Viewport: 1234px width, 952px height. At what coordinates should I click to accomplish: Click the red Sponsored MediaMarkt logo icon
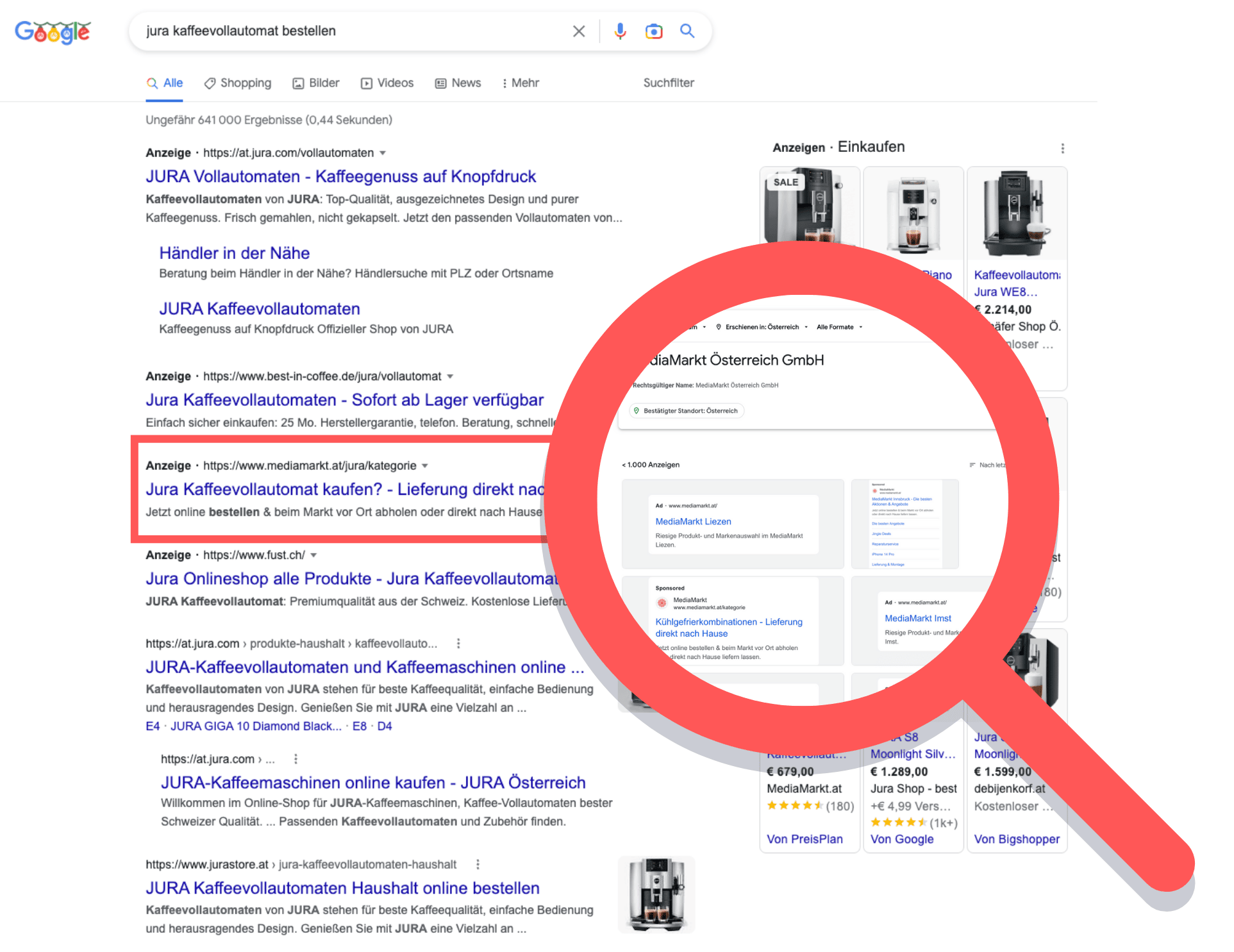click(662, 603)
